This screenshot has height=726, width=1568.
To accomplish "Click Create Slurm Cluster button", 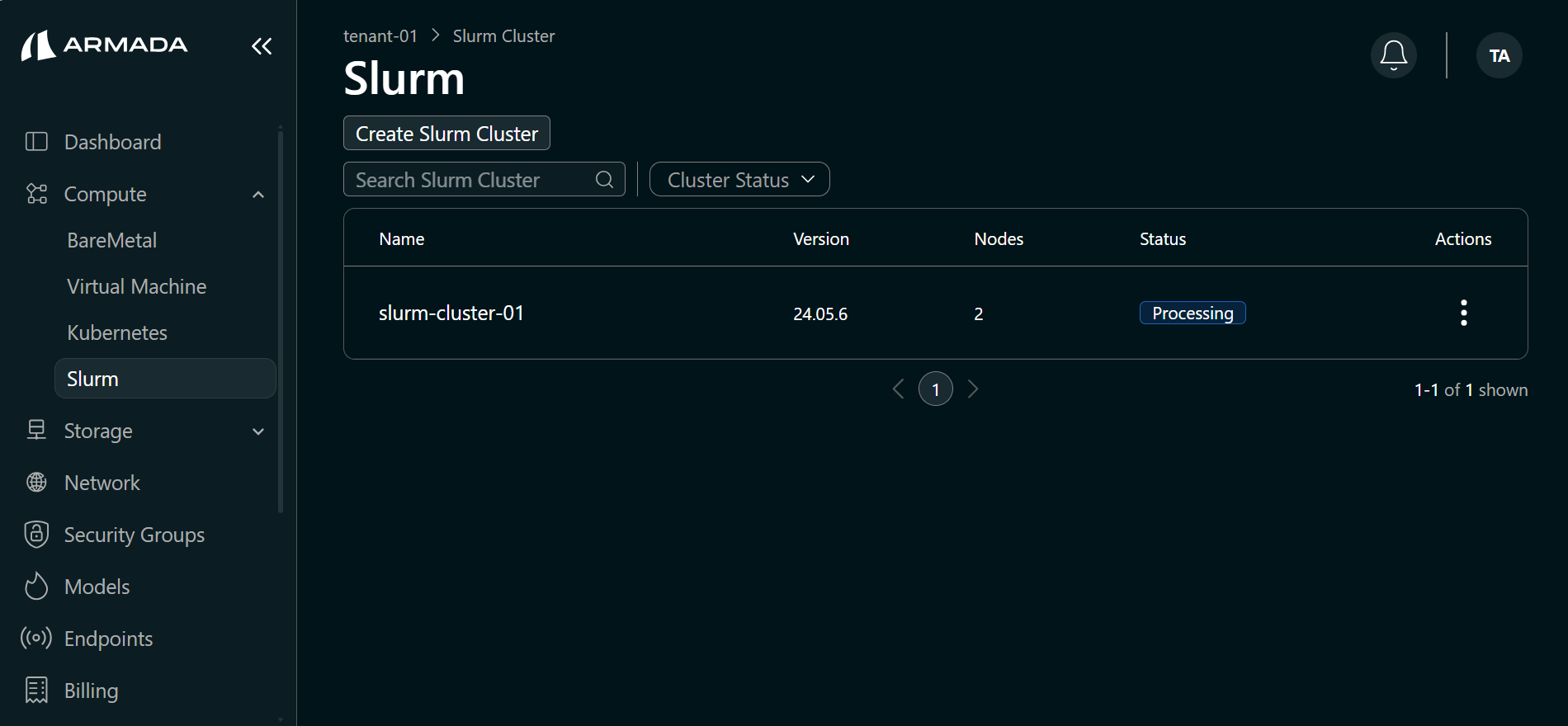I will point(446,133).
